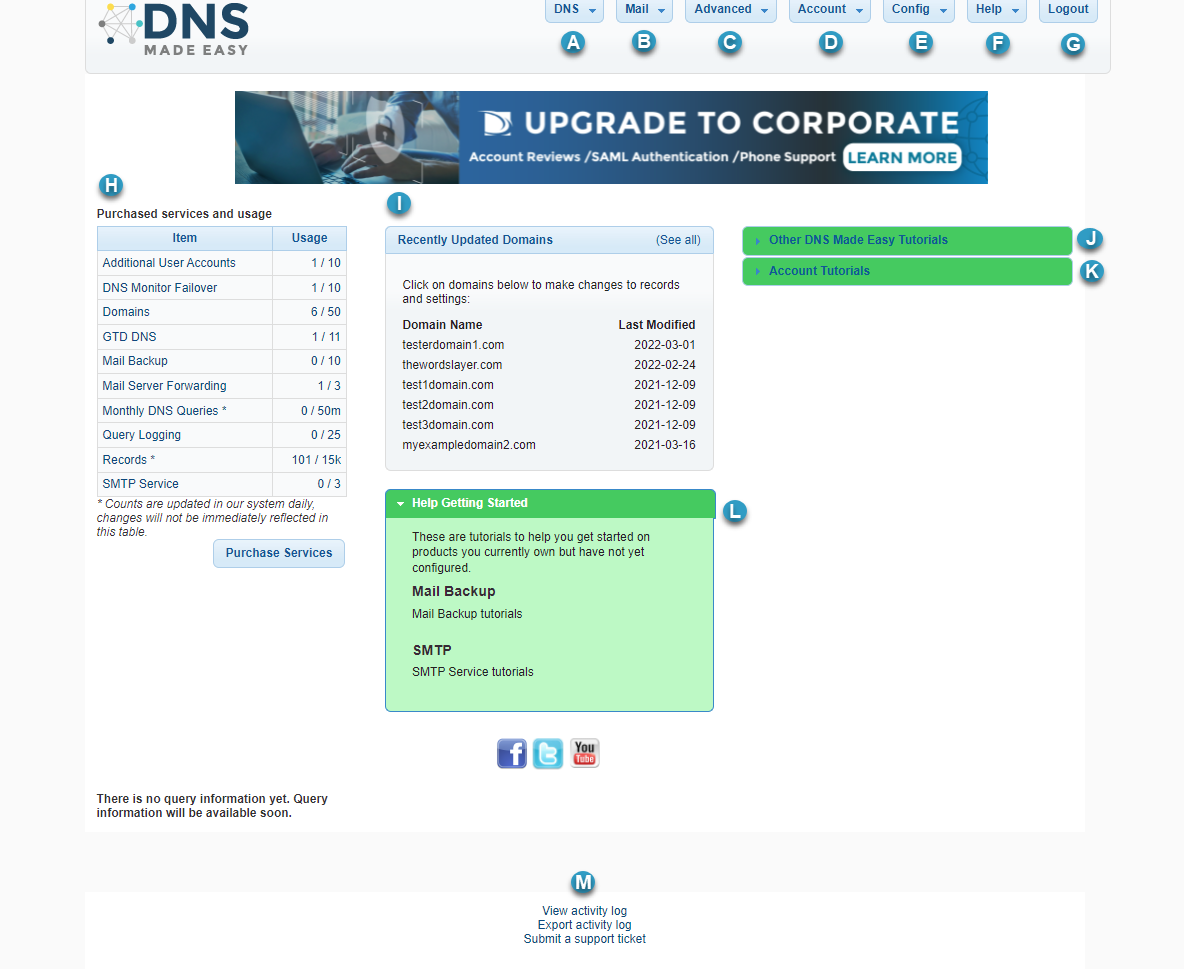
Task: Open the Advanced dropdown menu
Action: pos(730,10)
